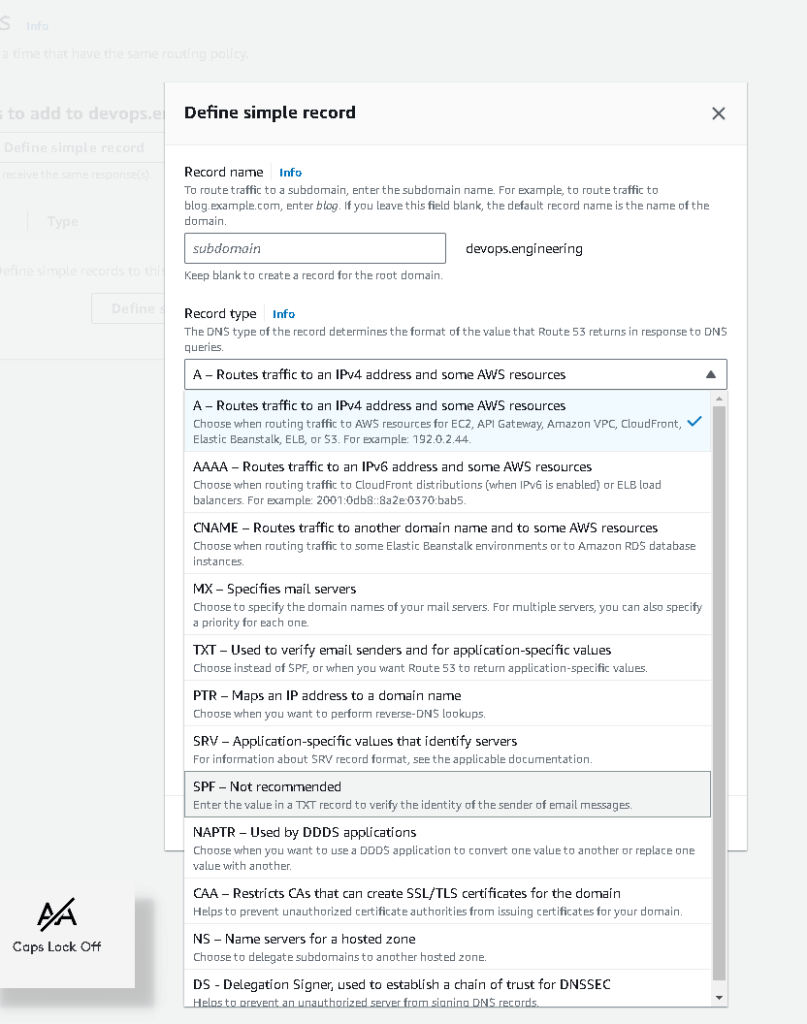
Task: Click the Record name Info link
Action: (x=291, y=172)
